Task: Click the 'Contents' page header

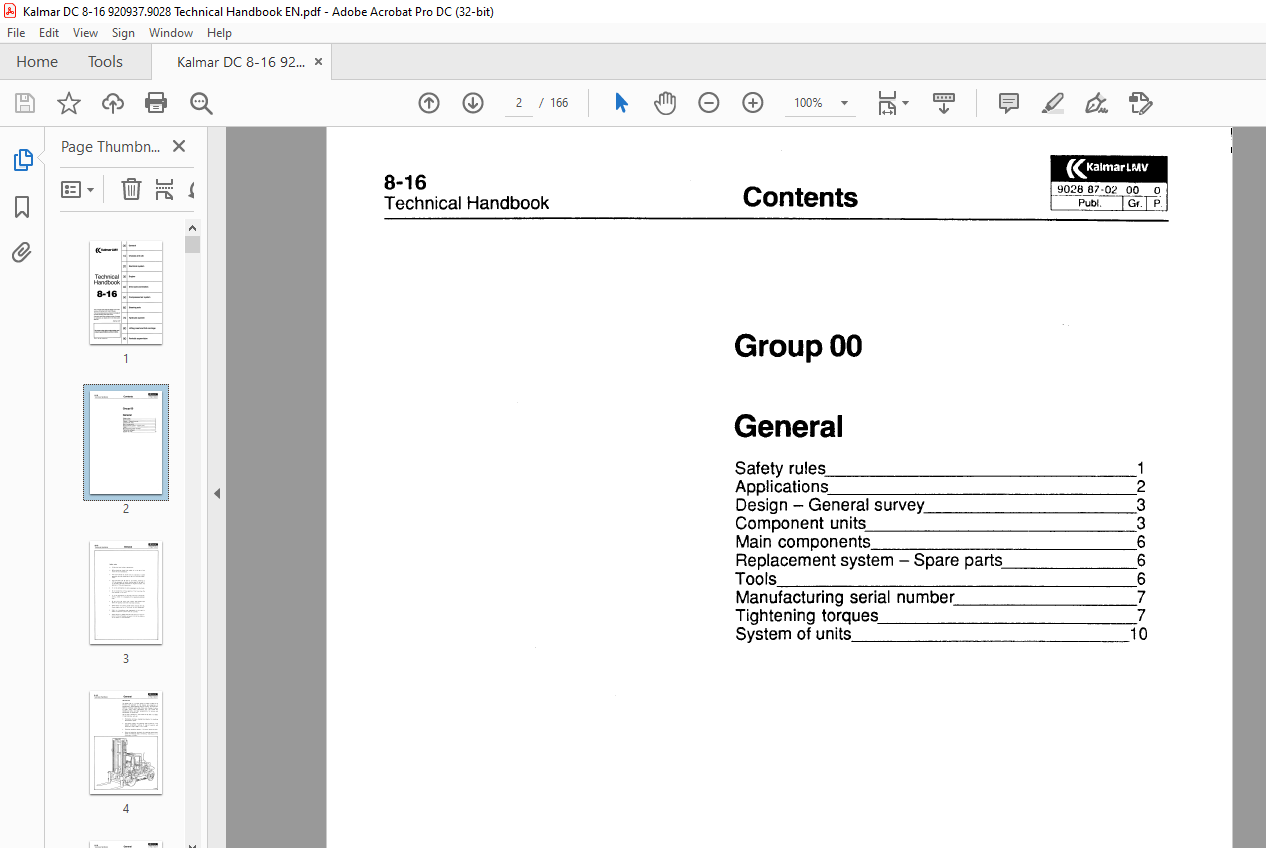Action: (800, 197)
